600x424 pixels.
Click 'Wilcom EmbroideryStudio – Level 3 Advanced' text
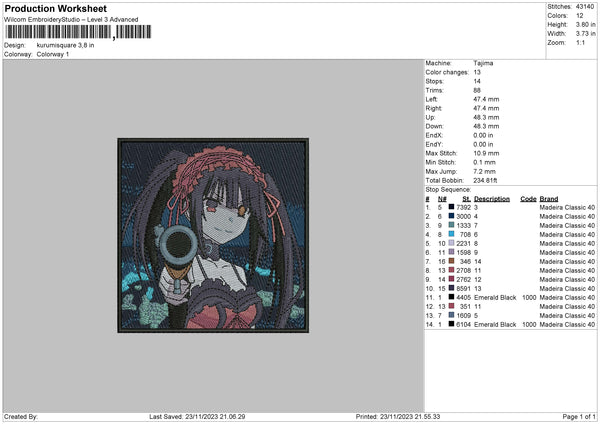click(x=71, y=20)
